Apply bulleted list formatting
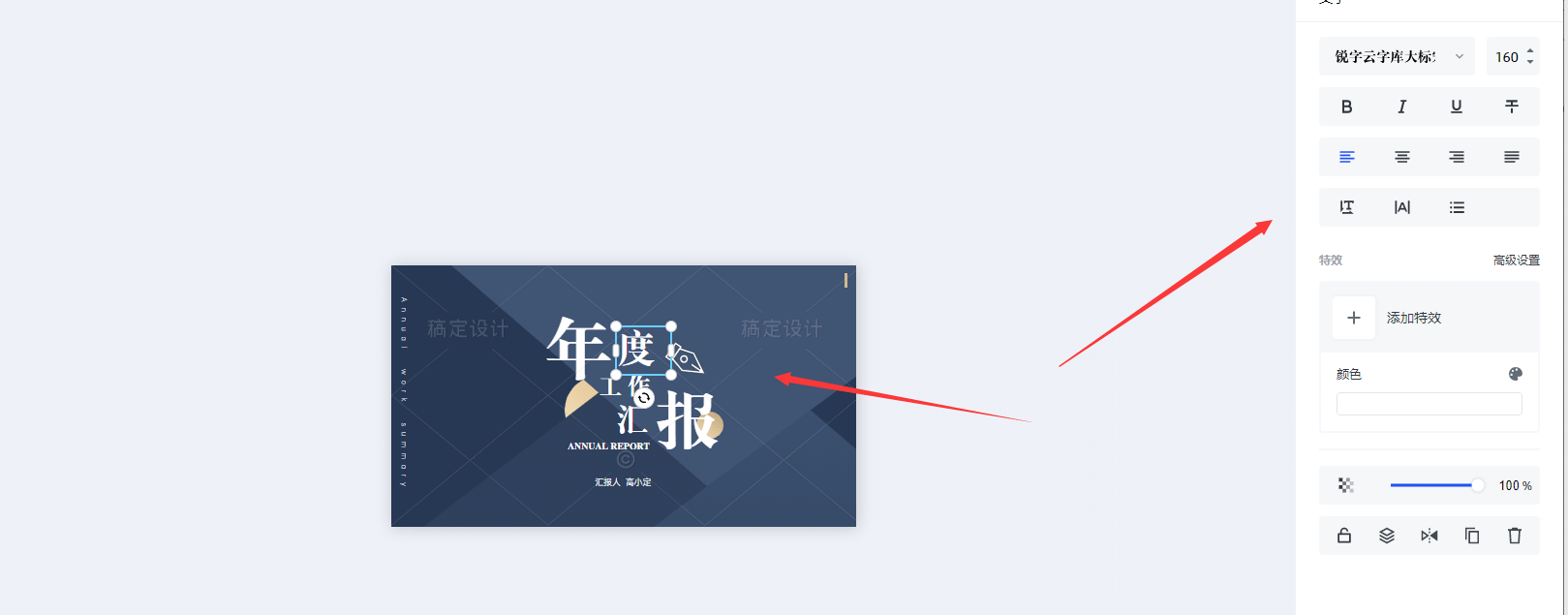The height and width of the screenshot is (615, 1568). coord(1457,207)
